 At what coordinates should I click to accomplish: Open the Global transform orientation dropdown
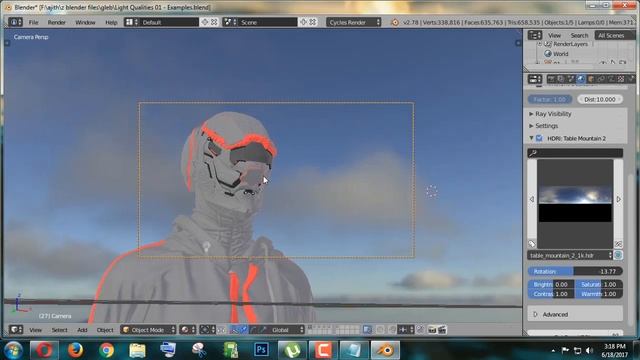[x=287, y=329]
